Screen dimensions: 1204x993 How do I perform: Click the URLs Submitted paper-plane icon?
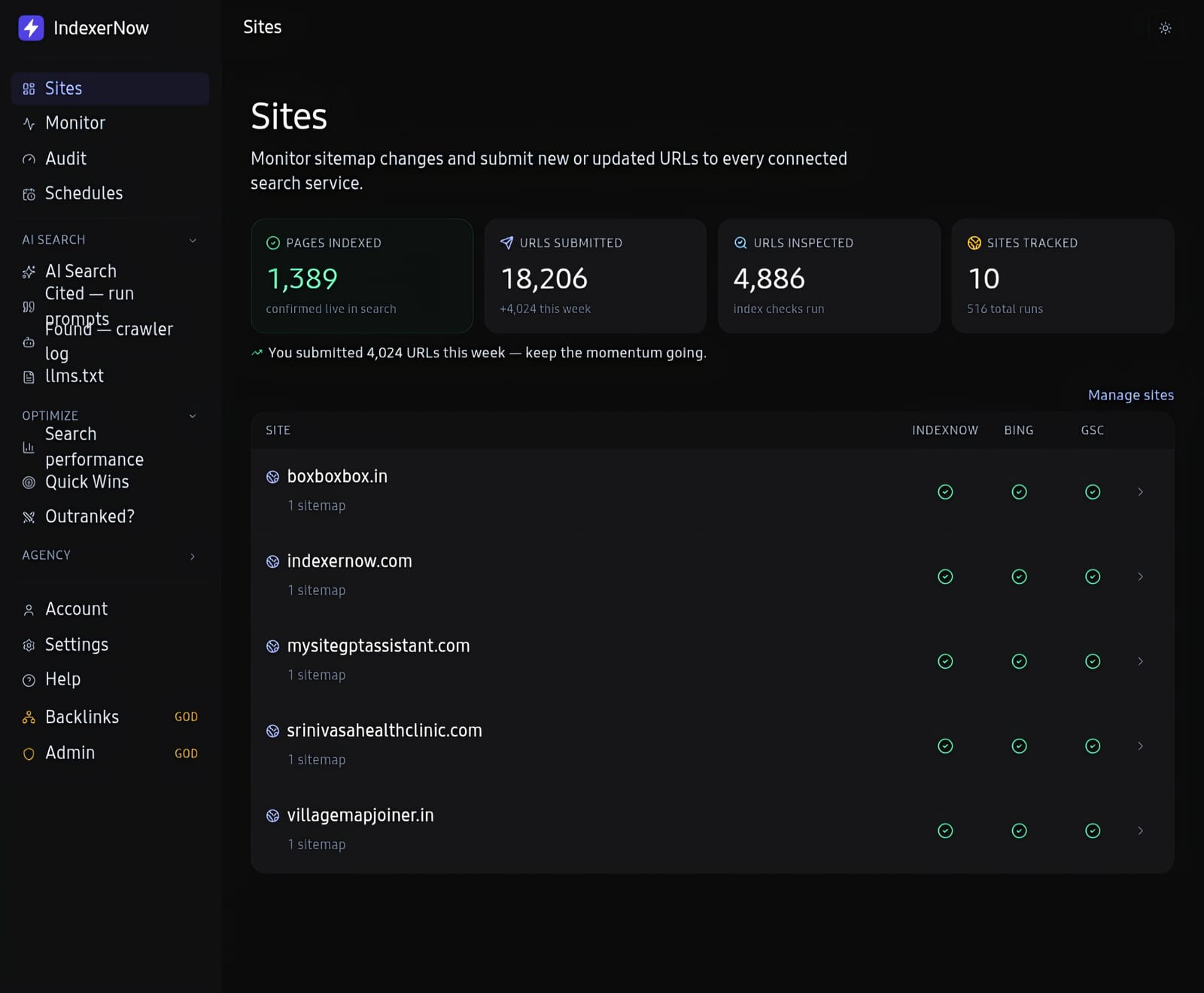[506, 243]
